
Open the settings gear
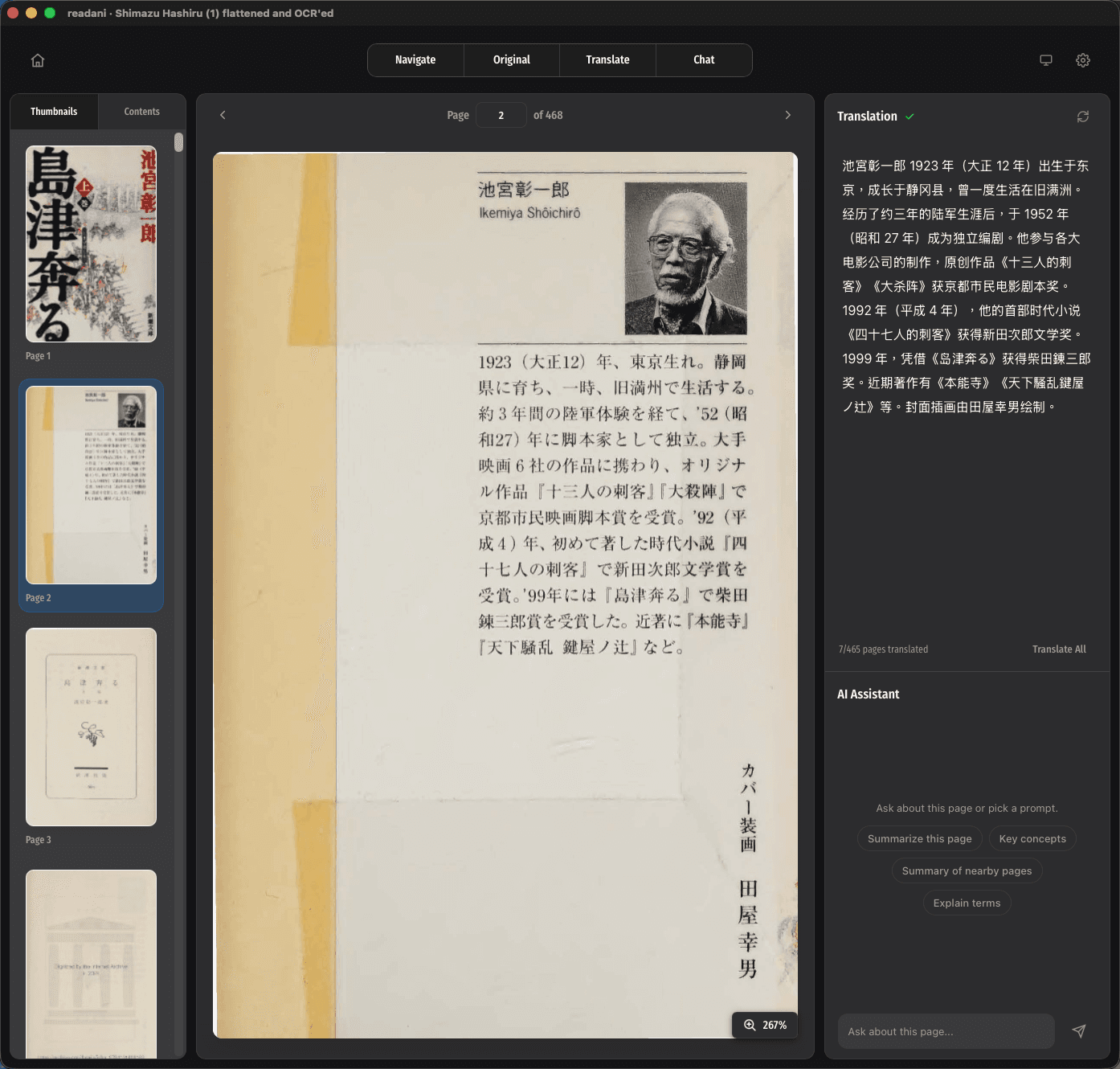pyautogui.click(x=1083, y=59)
